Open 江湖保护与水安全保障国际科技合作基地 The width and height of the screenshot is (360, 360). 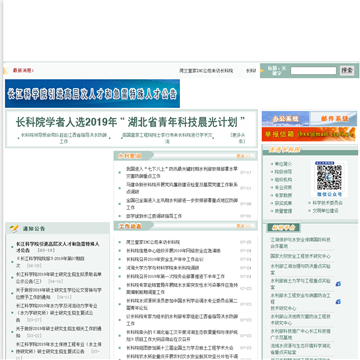coord(301,243)
